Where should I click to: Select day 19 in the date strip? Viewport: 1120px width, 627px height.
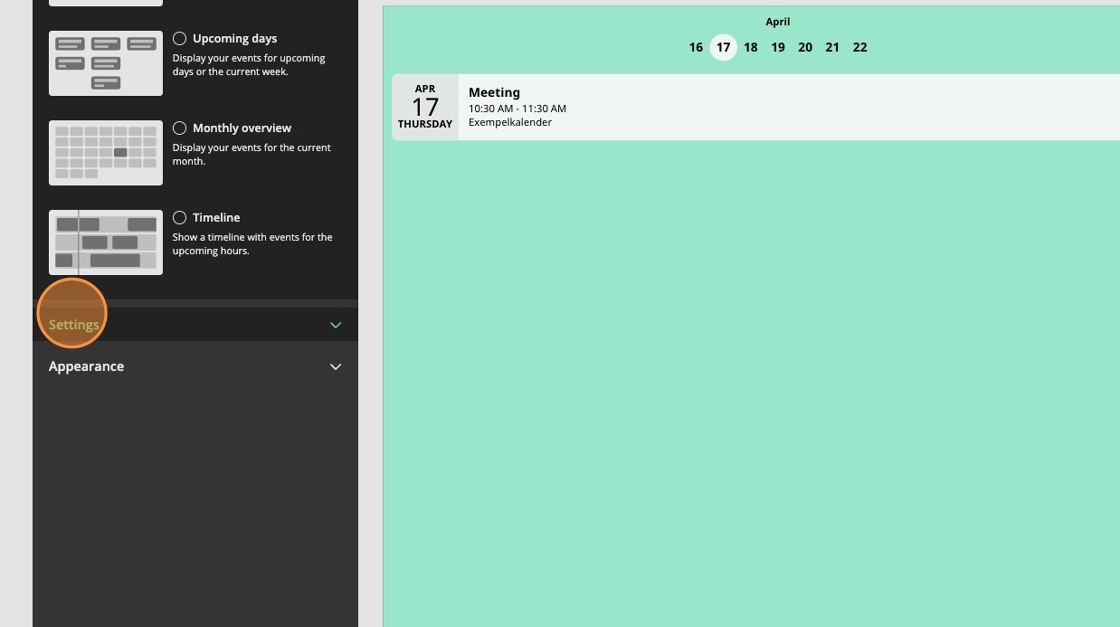pyautogui.click(x=778, y=47)
